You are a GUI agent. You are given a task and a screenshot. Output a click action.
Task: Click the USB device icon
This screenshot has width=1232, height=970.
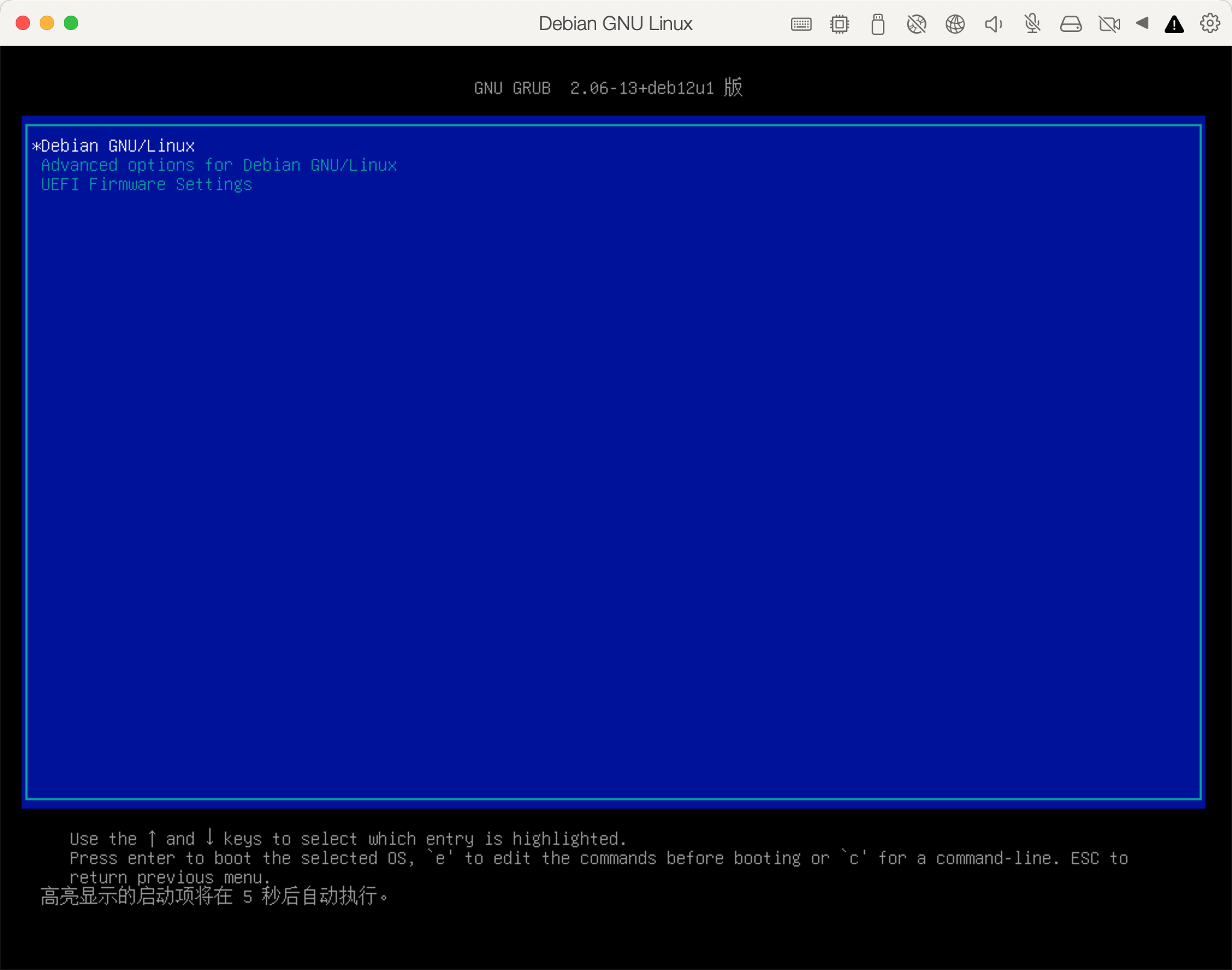coord(878,24)
